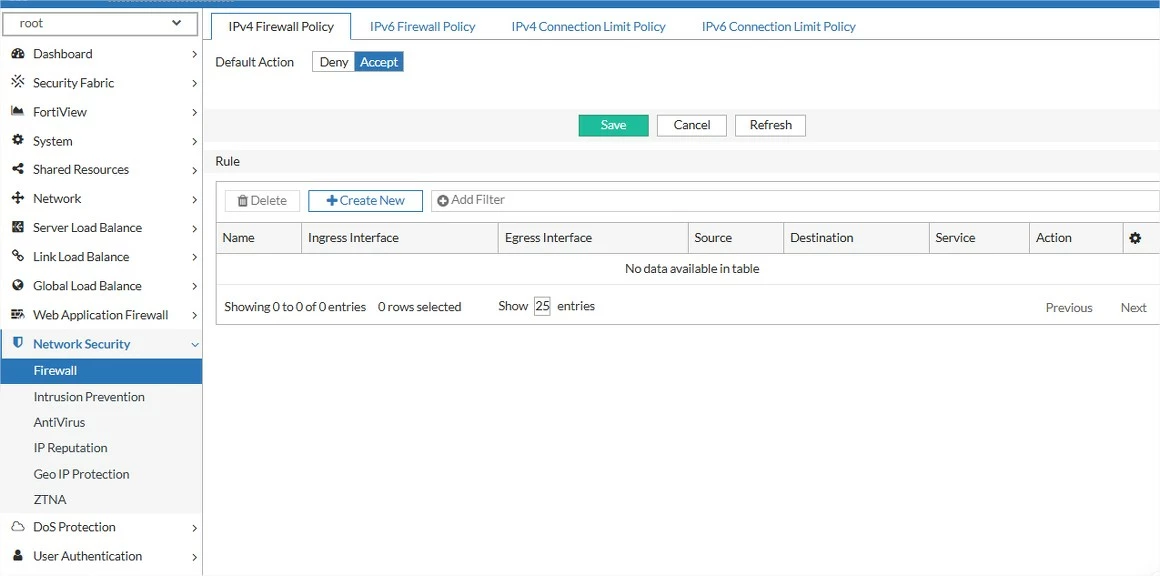This screenshot has height=576, width=1160.
Task: Switch to IPv4 Firewall Policy tab
Action: coord(280,27)
